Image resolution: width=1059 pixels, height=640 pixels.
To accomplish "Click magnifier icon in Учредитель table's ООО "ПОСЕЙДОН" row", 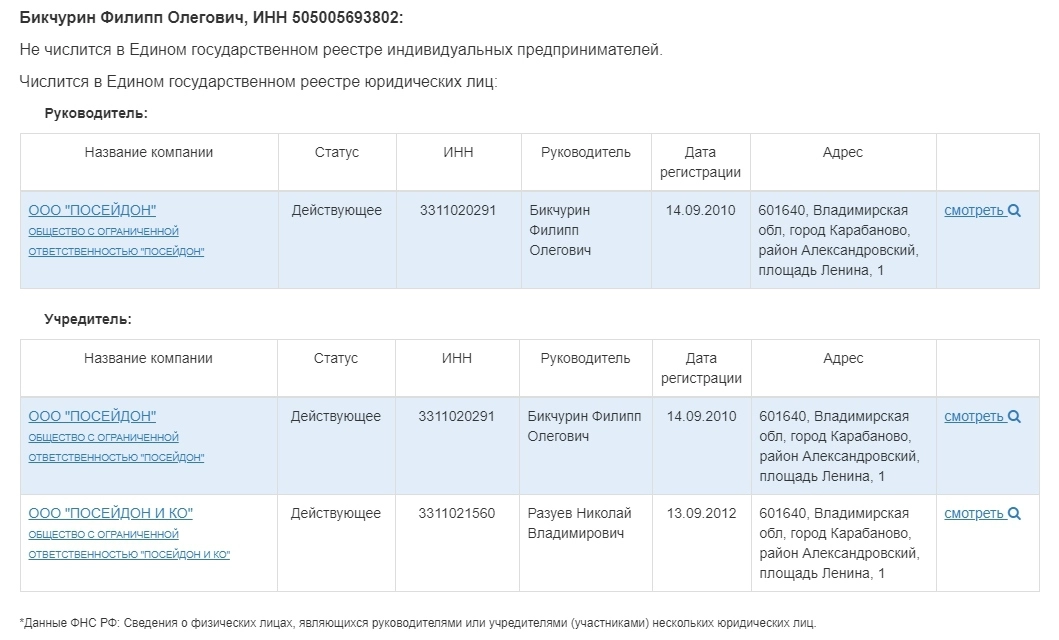I will (x=1014, y=417).
